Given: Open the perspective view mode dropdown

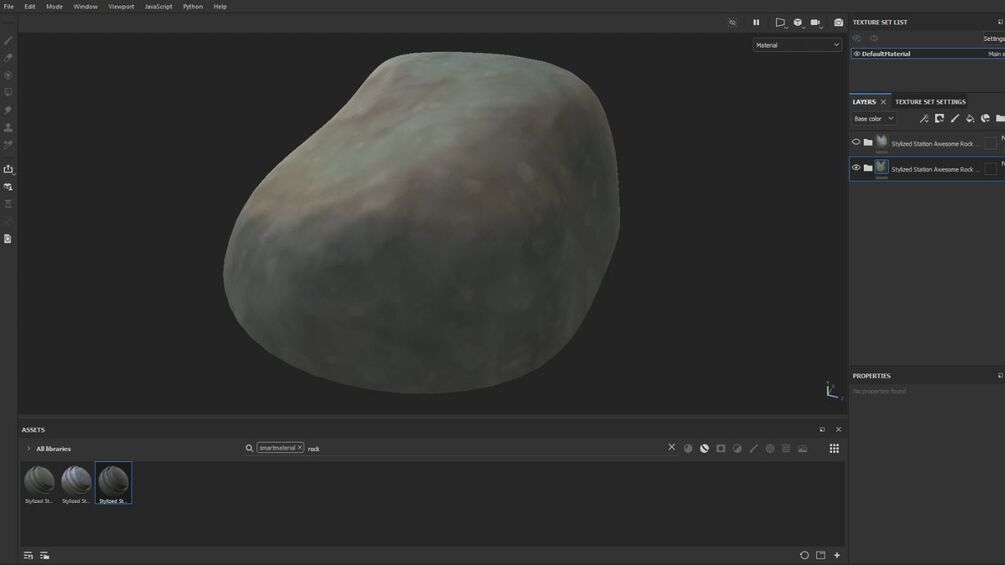Looking at the screenshot, I should [781, 22].
